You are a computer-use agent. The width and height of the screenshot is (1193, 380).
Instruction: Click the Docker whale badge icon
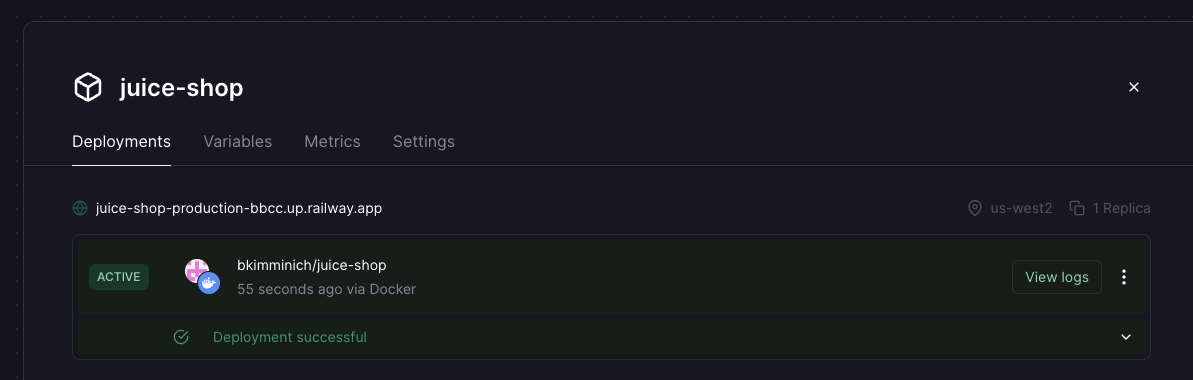[209, 284]
